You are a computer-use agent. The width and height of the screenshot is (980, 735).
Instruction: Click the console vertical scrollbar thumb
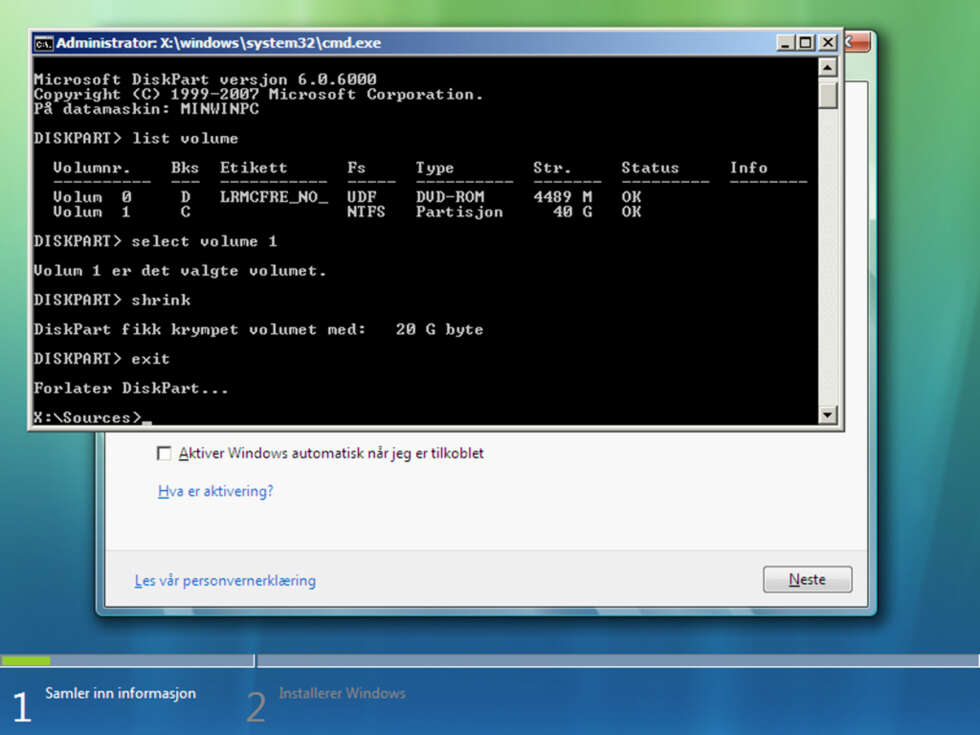pyautogui.click(x=828, y=94)
